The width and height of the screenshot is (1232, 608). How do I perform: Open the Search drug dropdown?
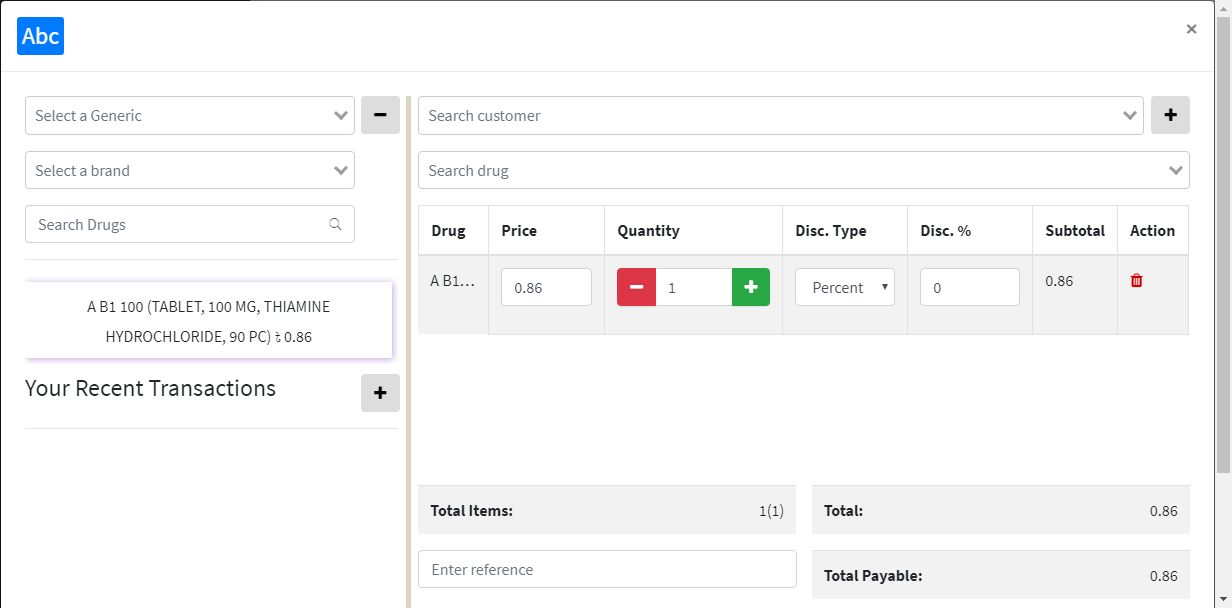[x=803, y=170]
